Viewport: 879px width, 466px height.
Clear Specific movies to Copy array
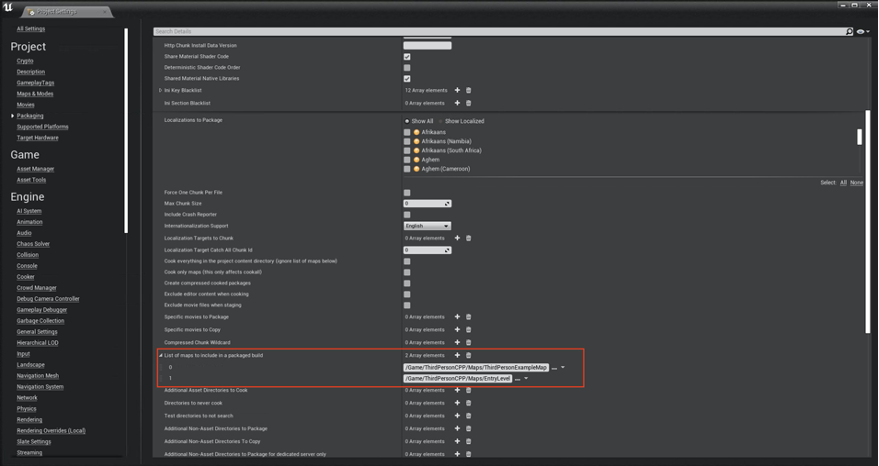coord(469,330)
